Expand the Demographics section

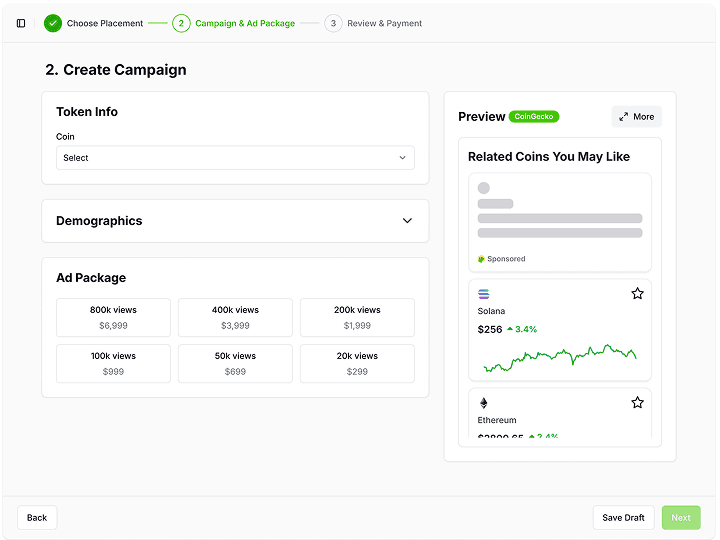click(235, 221)
